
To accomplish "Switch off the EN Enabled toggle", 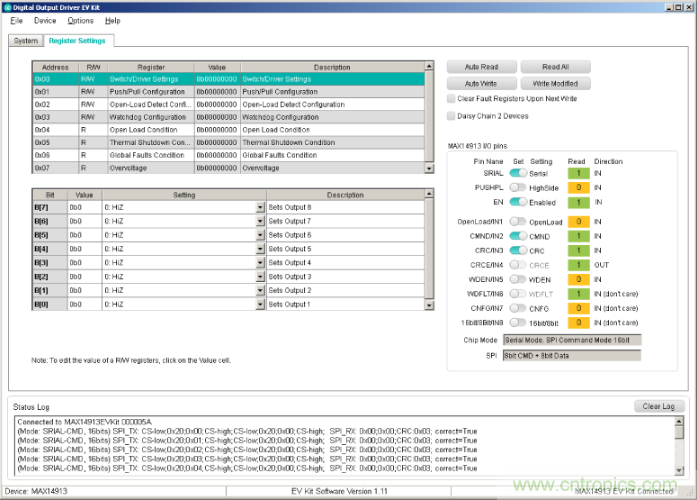I will 518,202.
